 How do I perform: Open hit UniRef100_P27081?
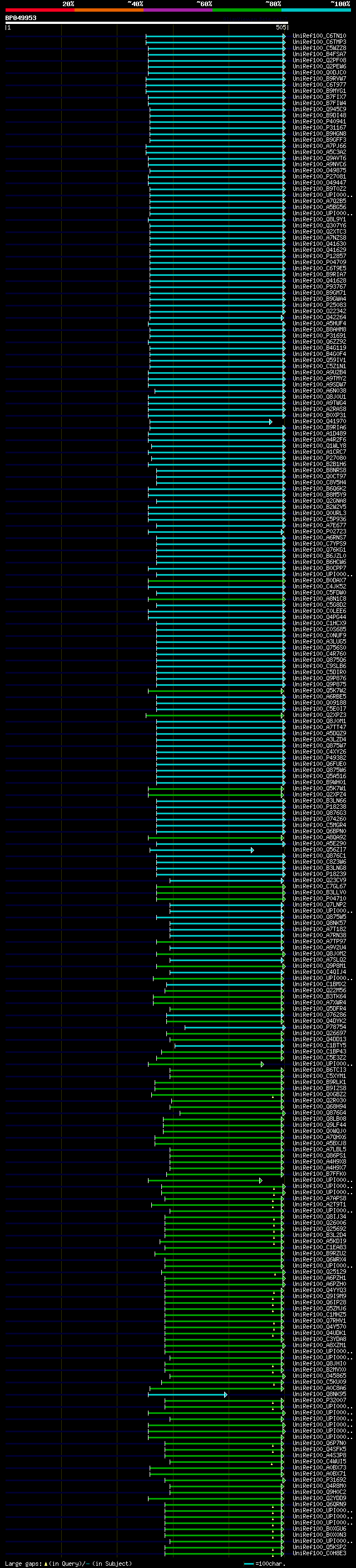click(319, 176)
